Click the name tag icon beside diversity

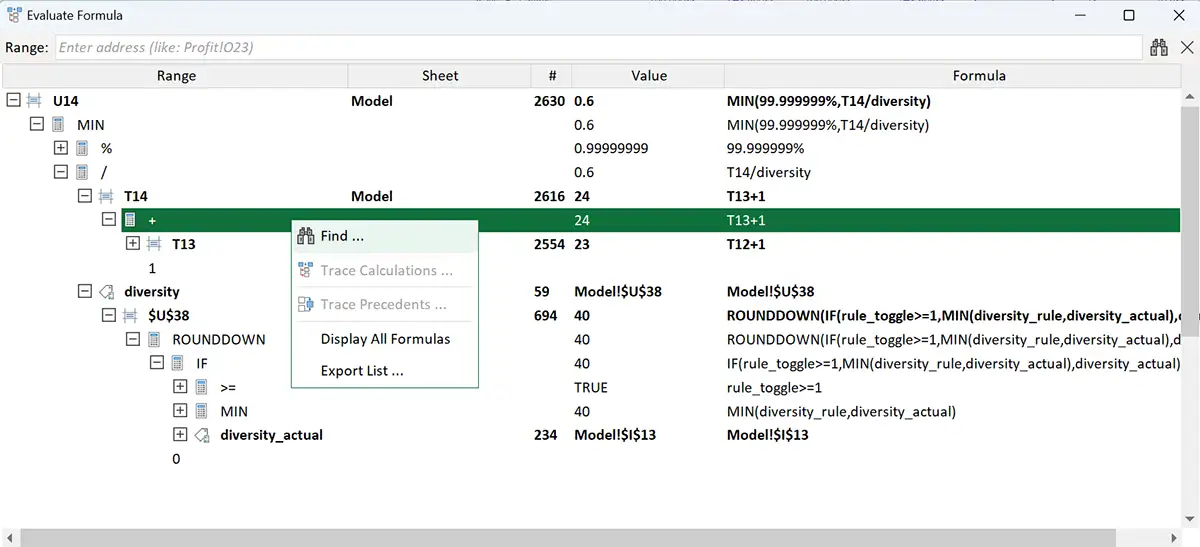pos(106,292)
